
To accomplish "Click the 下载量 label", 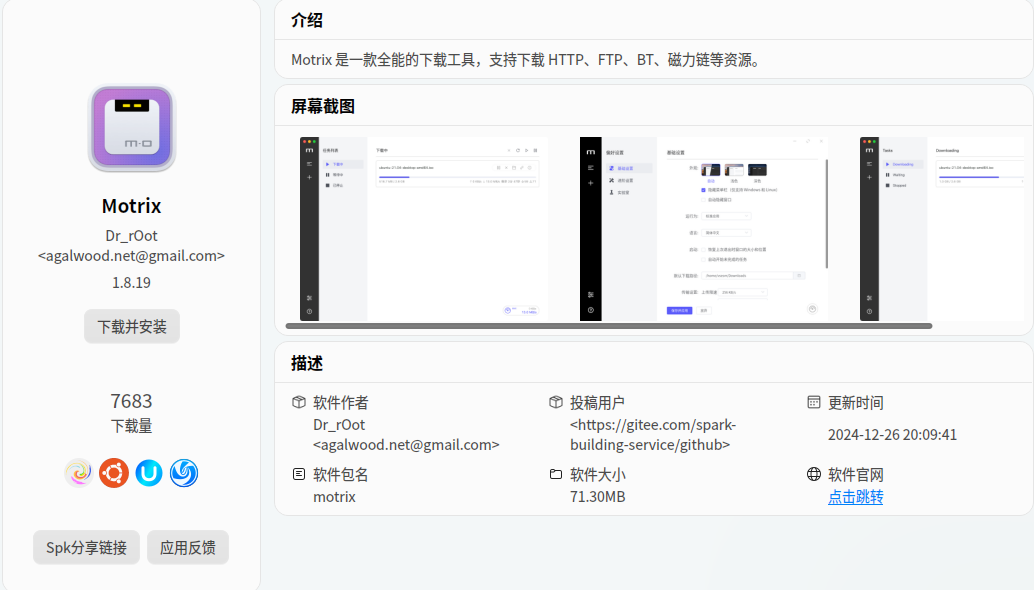I will tap(131, 426).
